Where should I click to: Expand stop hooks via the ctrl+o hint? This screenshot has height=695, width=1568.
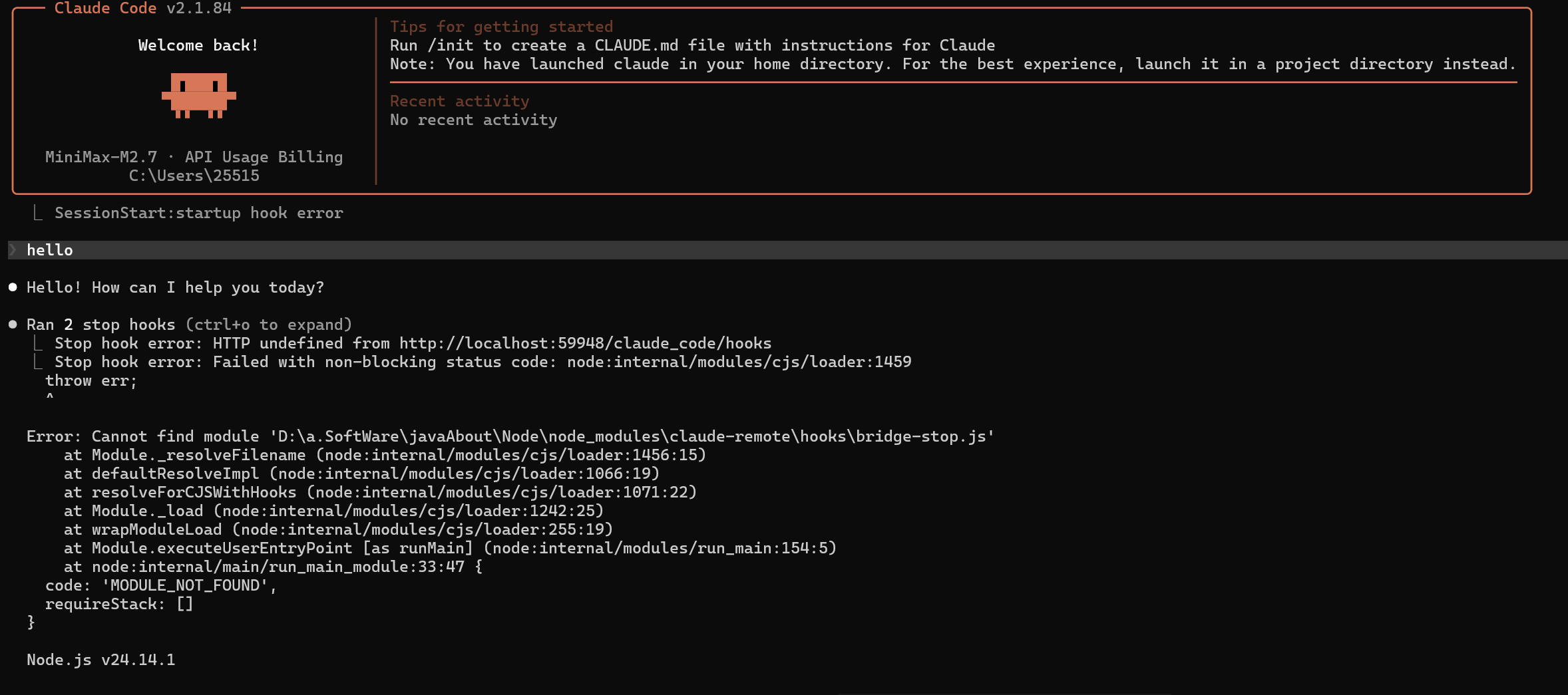pyautogui.click(x=268, y=325)
